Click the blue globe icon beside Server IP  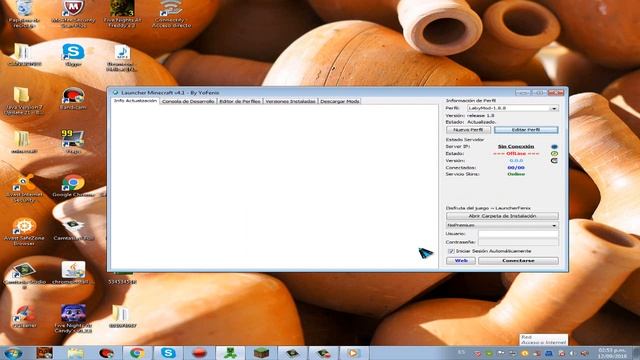[554, 147]
